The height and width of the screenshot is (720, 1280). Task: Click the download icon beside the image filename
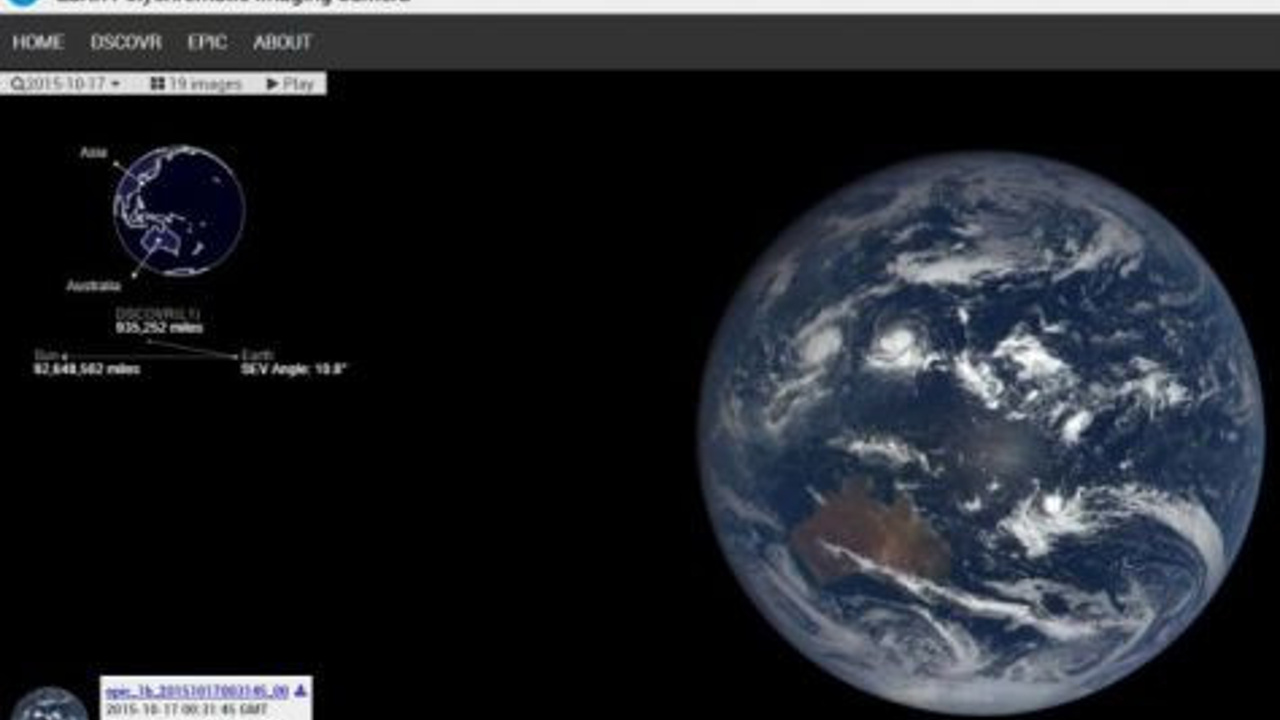point(300,691)
